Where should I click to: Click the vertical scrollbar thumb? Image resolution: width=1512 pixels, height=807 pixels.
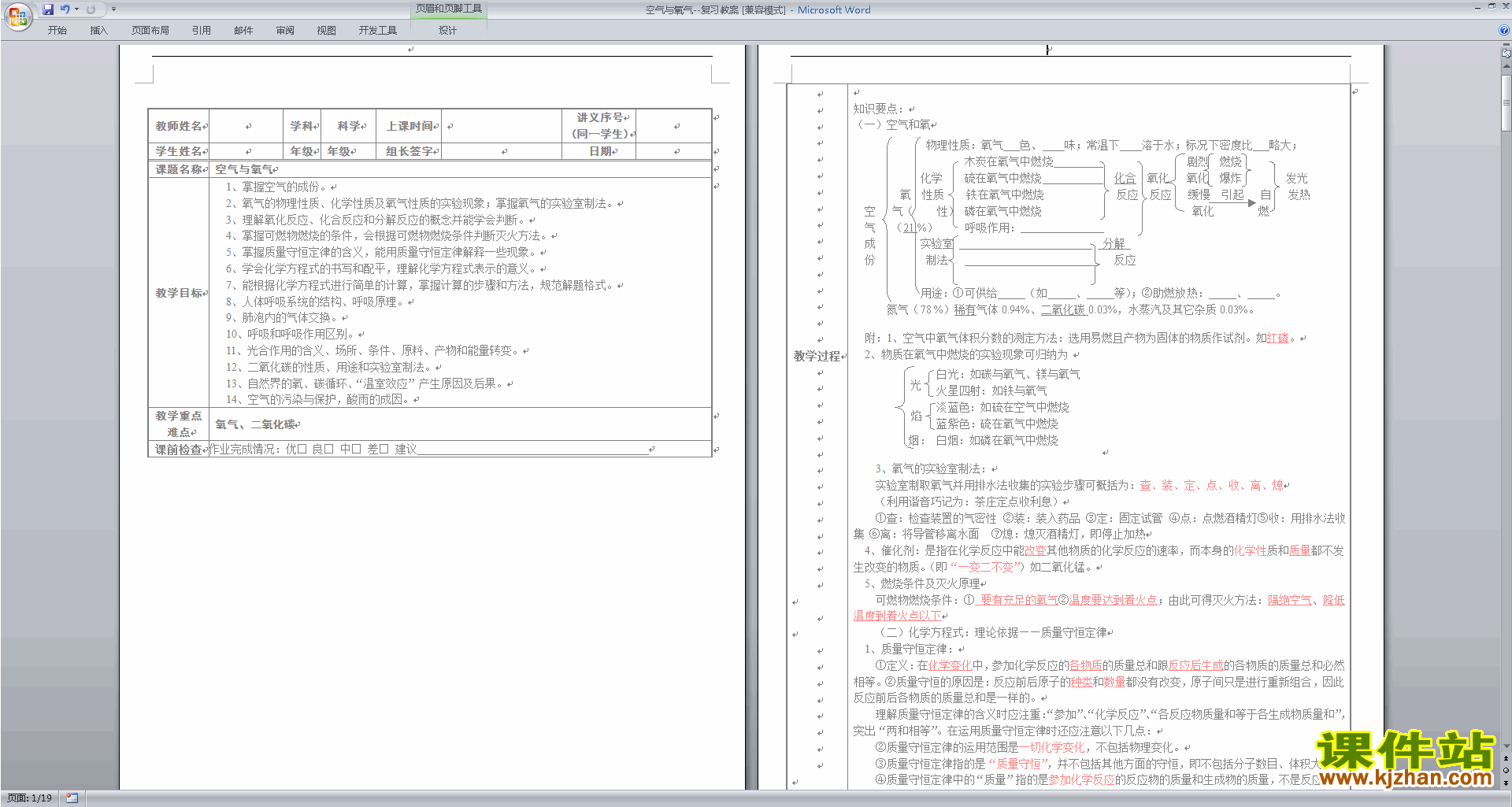(x=1506, y=102)
